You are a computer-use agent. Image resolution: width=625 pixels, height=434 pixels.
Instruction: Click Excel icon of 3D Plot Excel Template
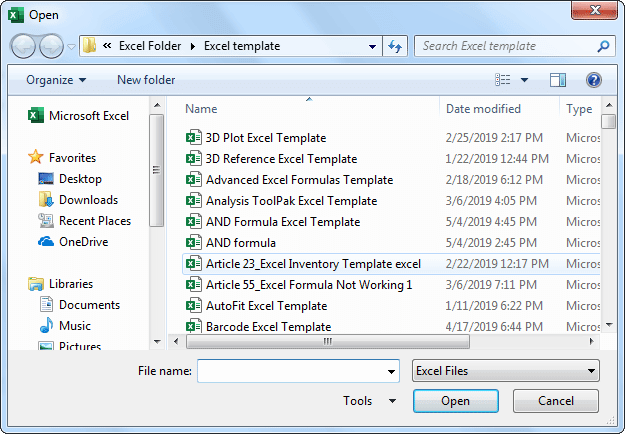(194, 137)
